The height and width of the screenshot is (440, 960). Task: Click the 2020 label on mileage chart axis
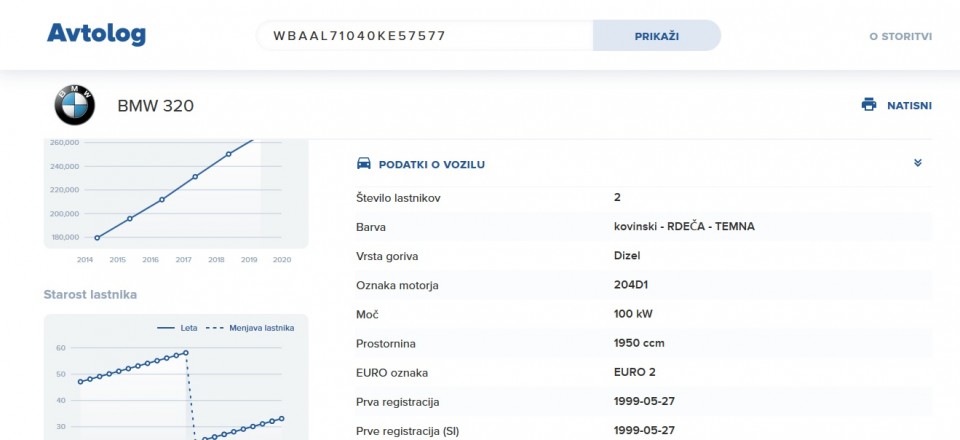click(282, 260)
